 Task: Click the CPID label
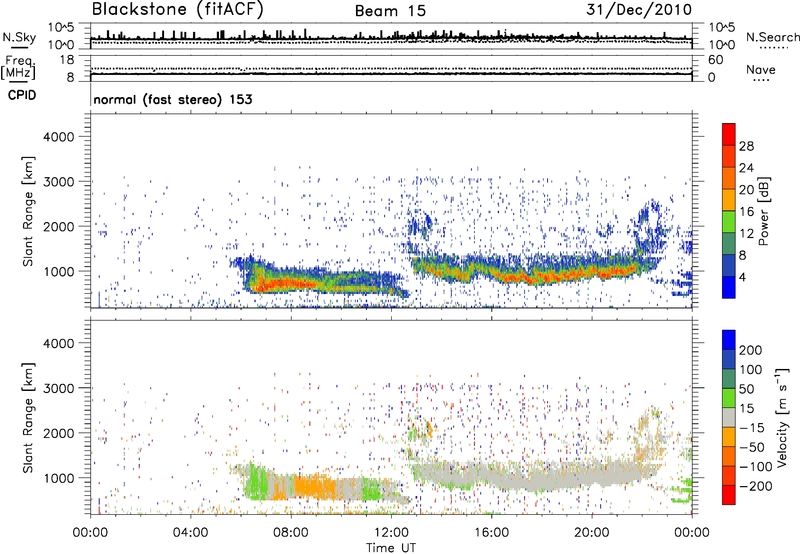click(x=22, y=95)
